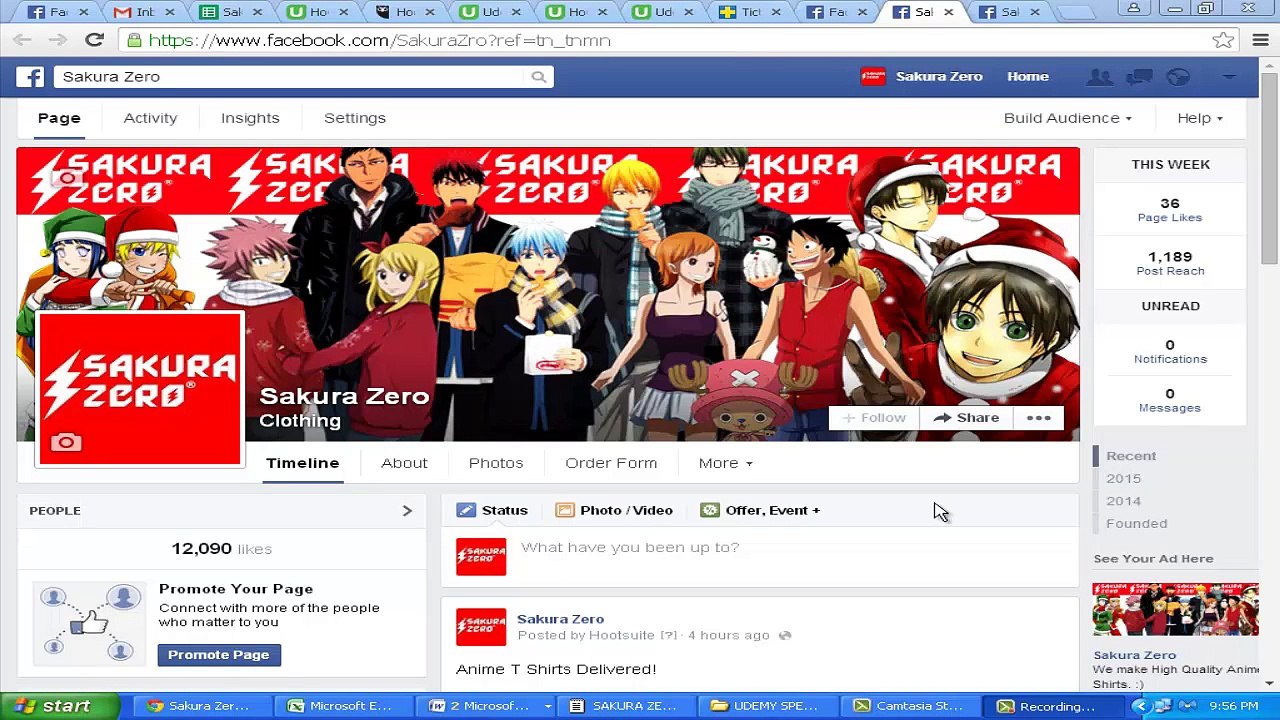Click the Home link in the blue bar
The image size is (1280, 720).
pos(1028,77)
